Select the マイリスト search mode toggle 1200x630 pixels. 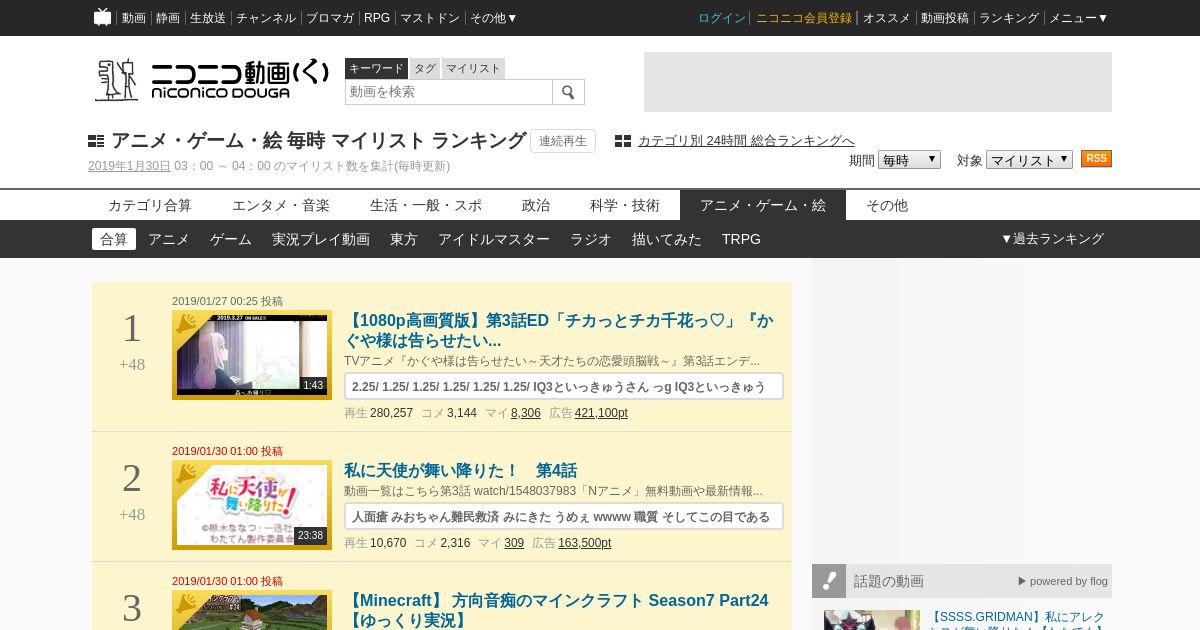[473, 68]
